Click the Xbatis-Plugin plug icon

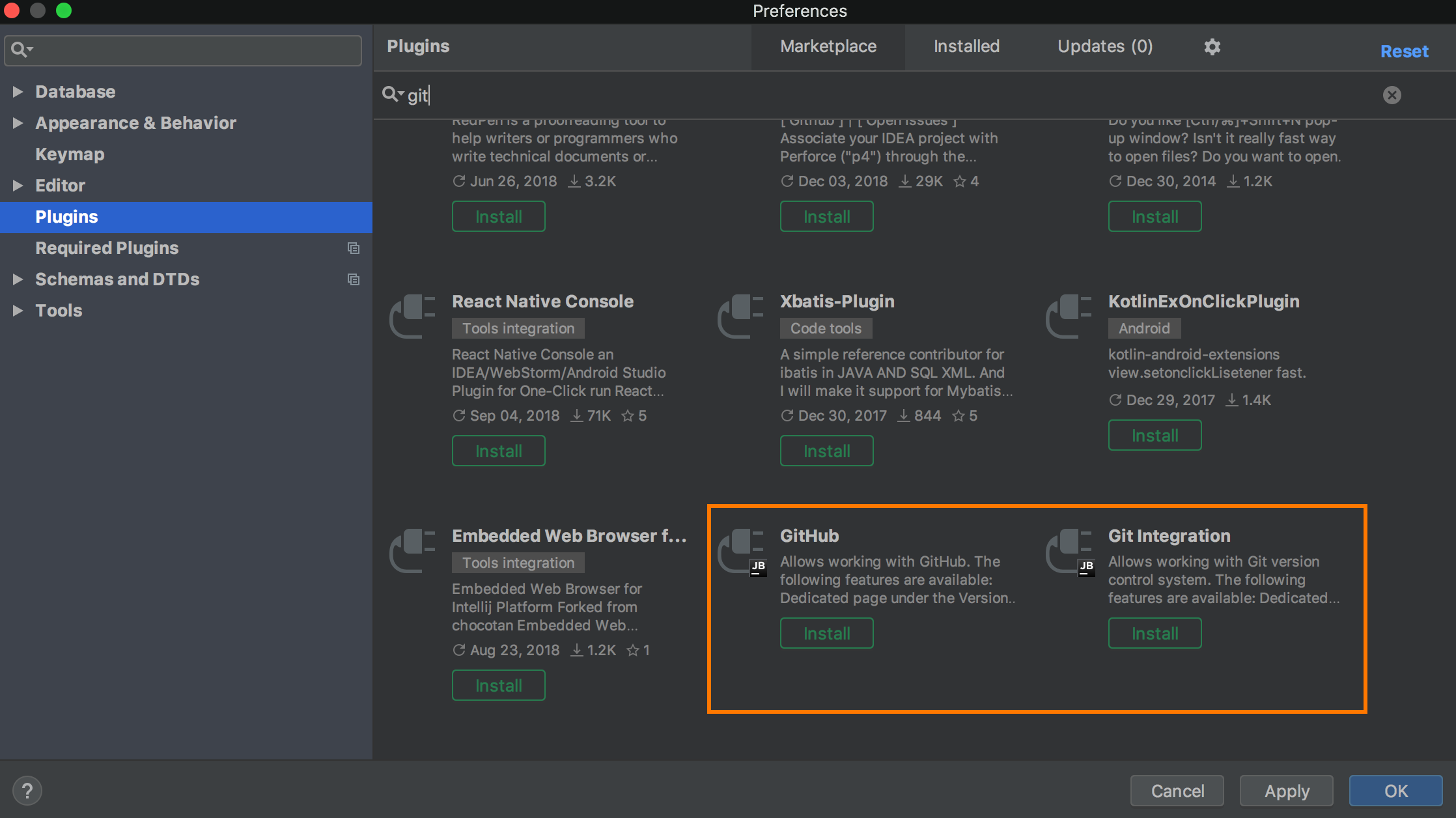pyautogui.click(x=740, y=317)
